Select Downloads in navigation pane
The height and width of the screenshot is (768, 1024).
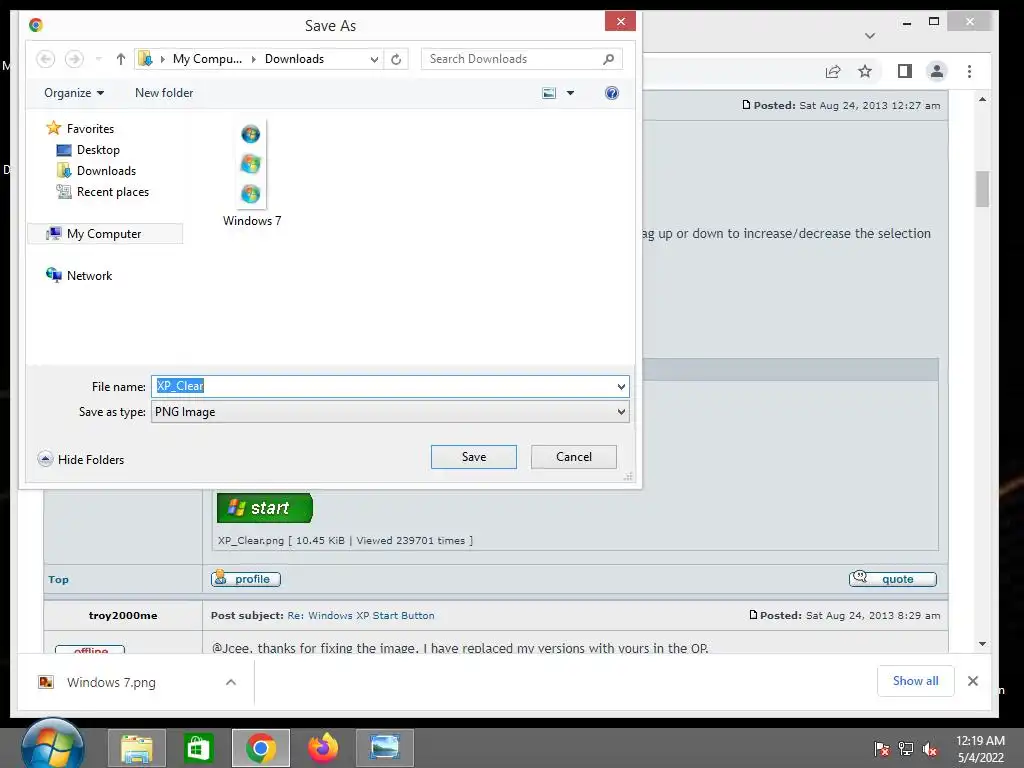(106, 170)
